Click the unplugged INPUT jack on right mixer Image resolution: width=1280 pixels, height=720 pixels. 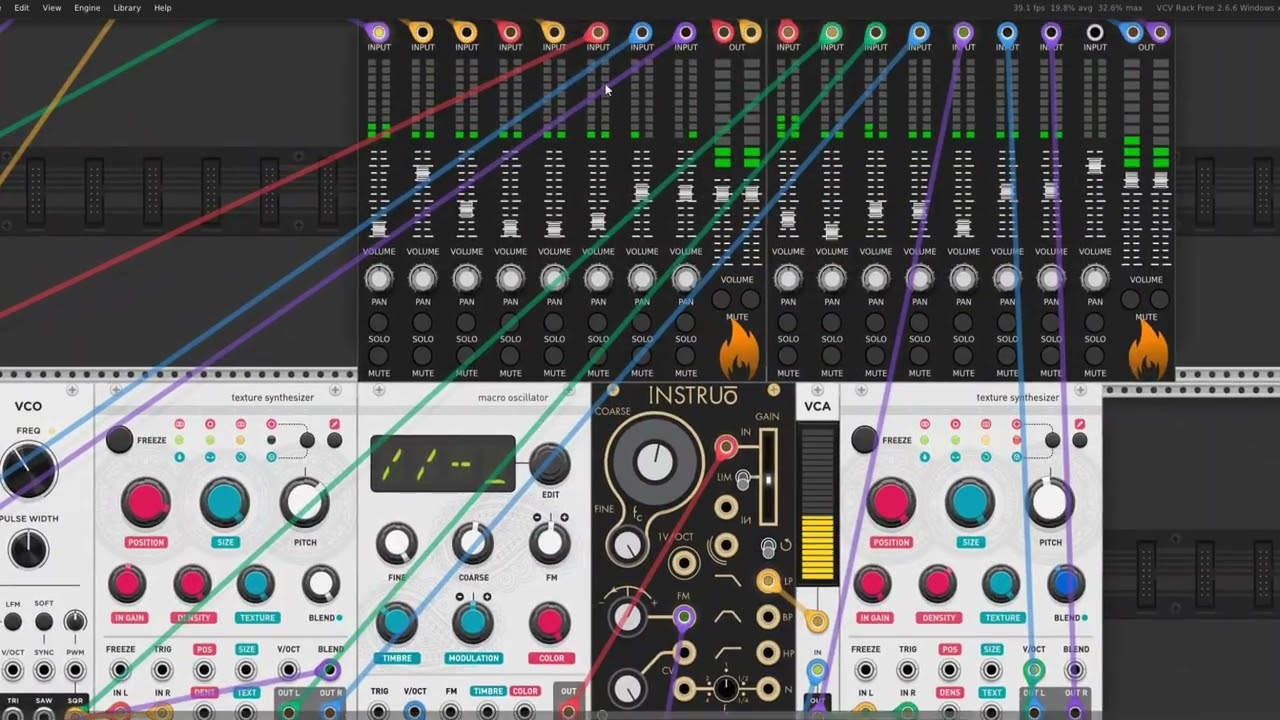pos(1095,32)
